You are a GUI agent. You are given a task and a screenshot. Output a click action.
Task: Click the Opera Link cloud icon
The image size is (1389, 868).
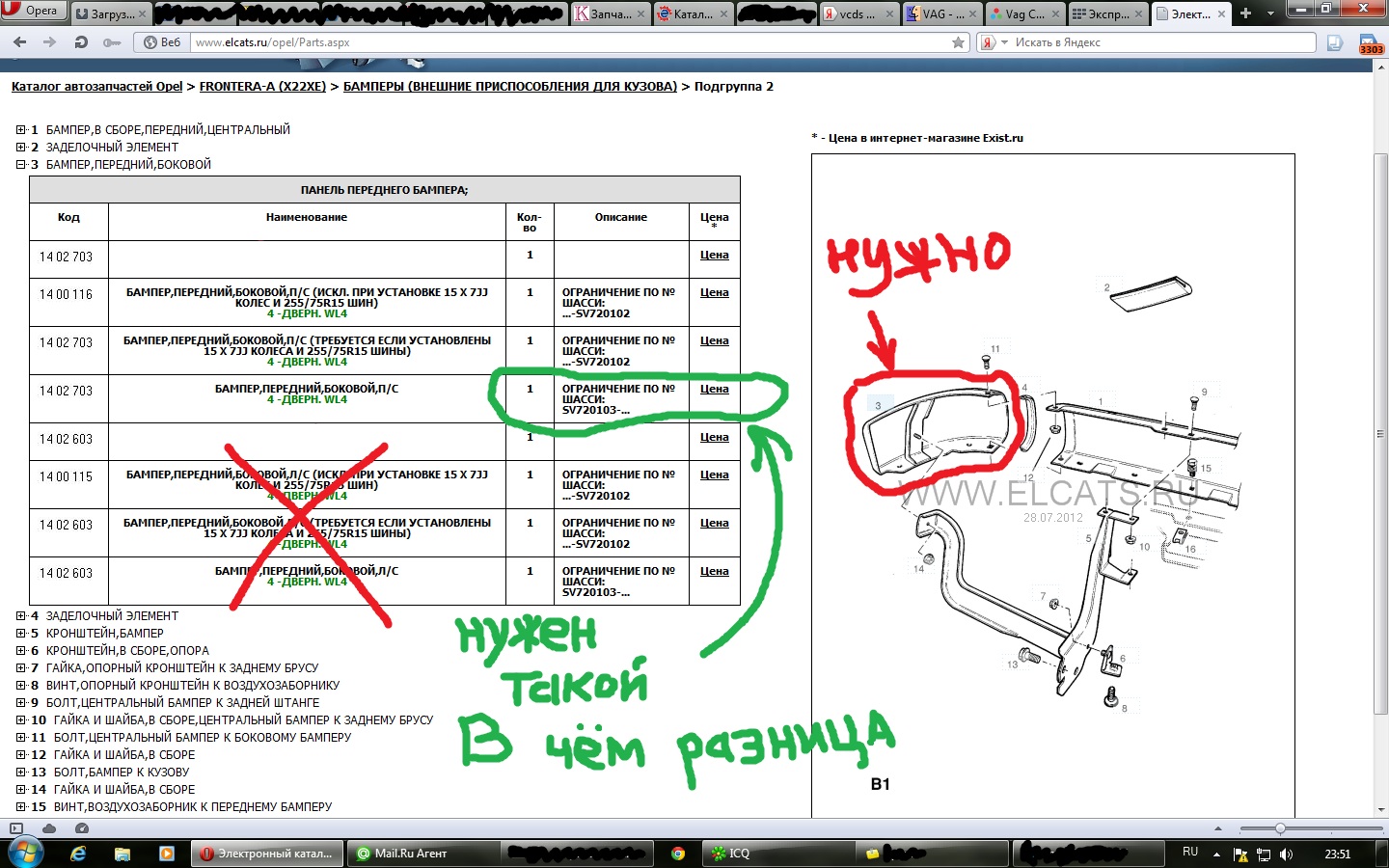pyautogui.click(x=49, y=828)
